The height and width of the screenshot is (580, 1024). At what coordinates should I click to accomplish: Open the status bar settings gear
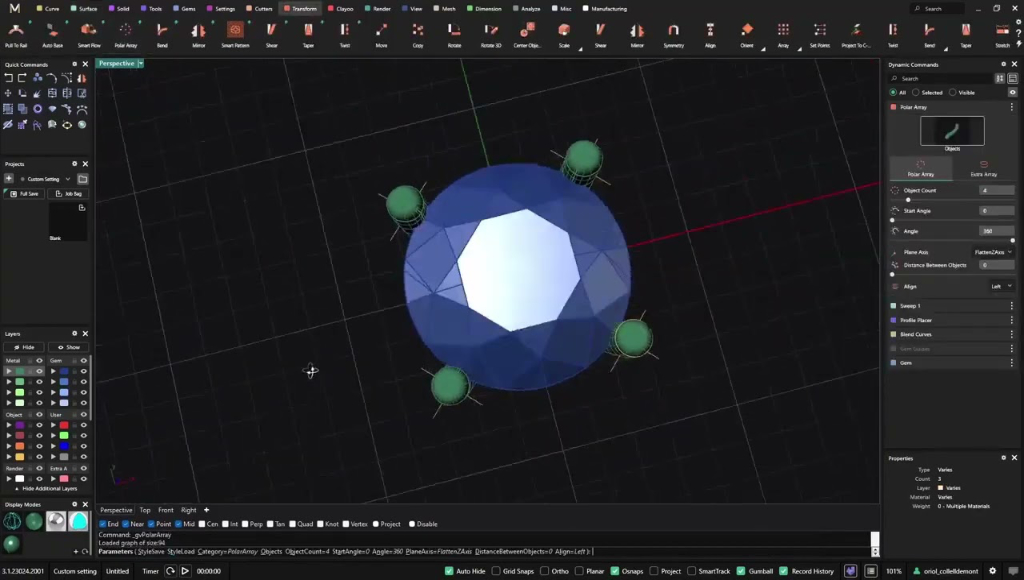coord(993,571)
